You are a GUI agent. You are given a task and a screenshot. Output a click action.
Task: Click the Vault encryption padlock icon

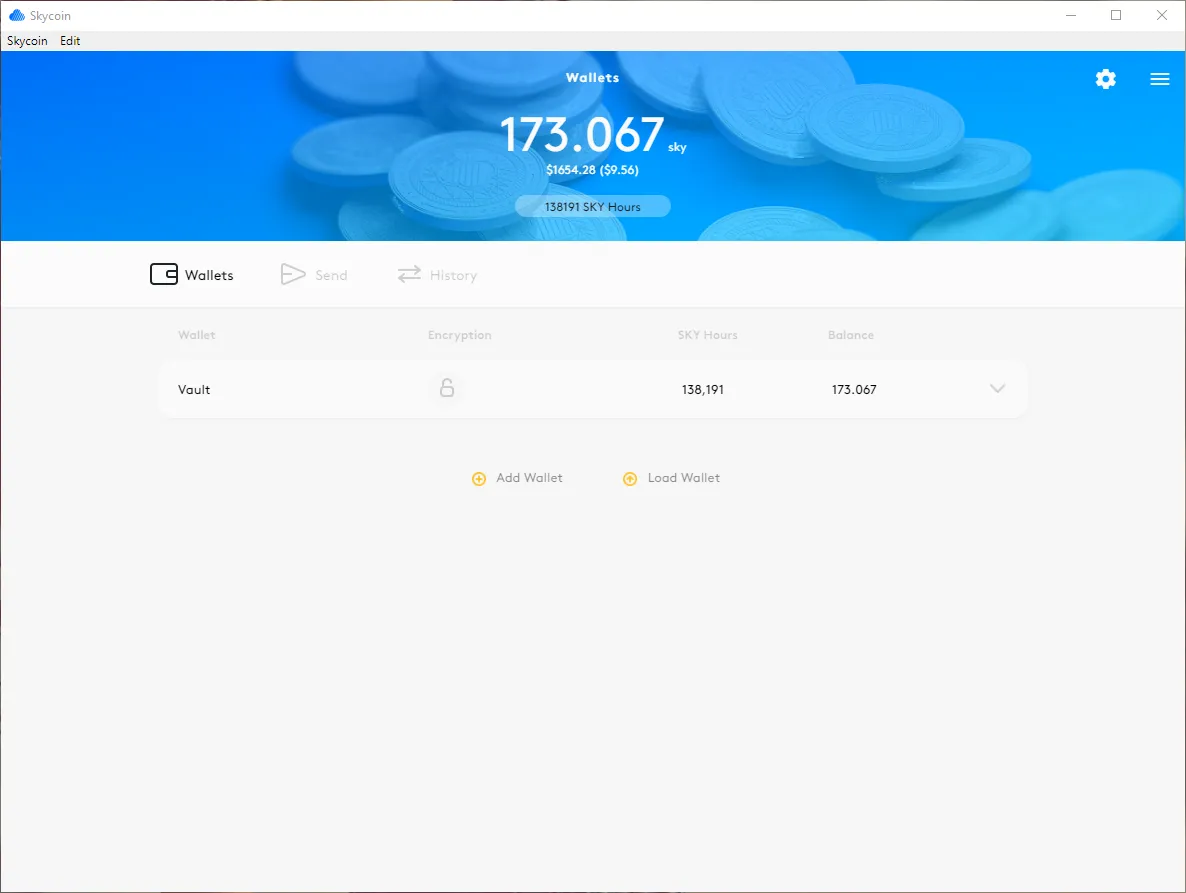coord(447,388)
